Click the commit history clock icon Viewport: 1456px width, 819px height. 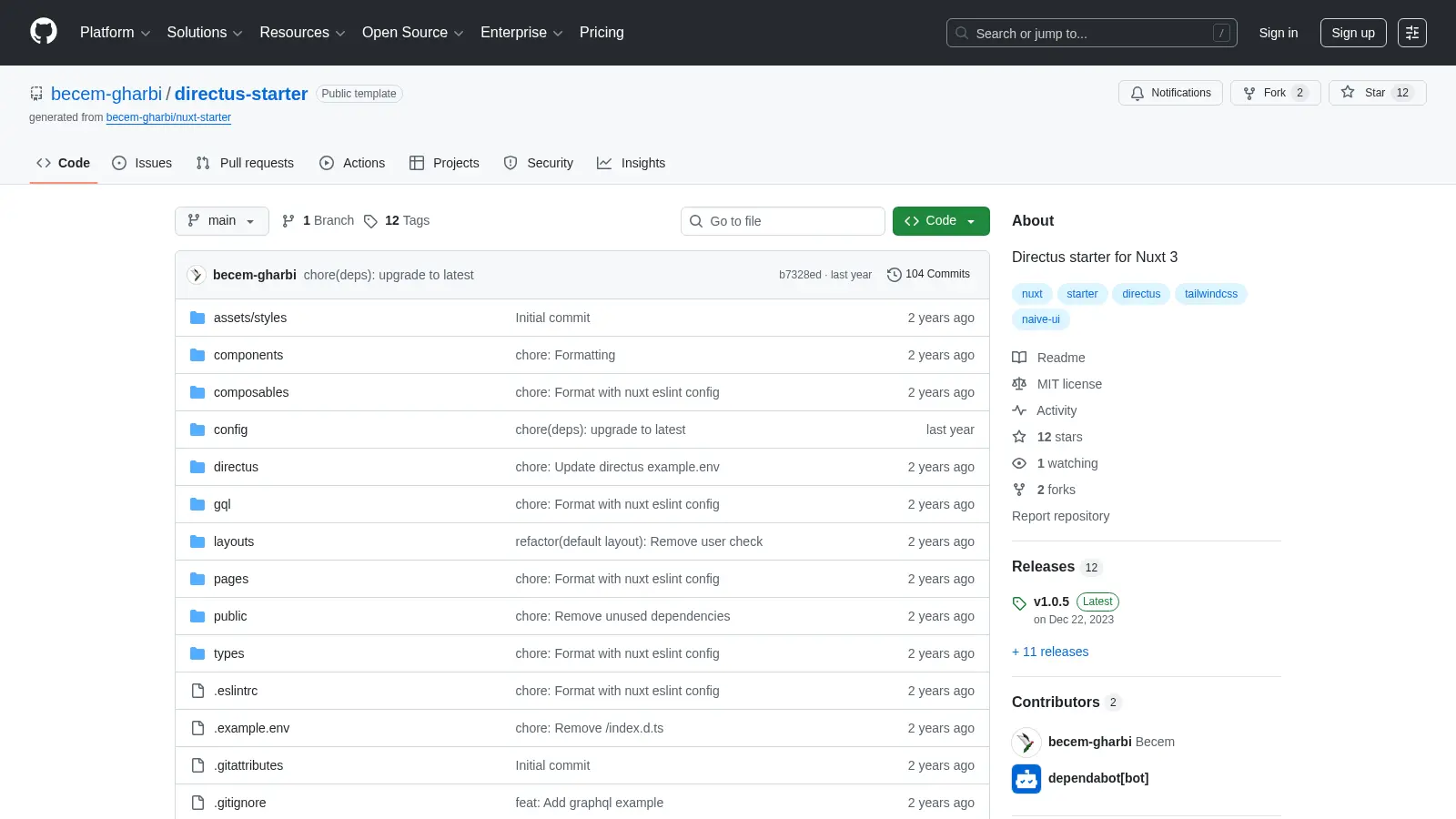pyautogui.click(x=895, y=275)
